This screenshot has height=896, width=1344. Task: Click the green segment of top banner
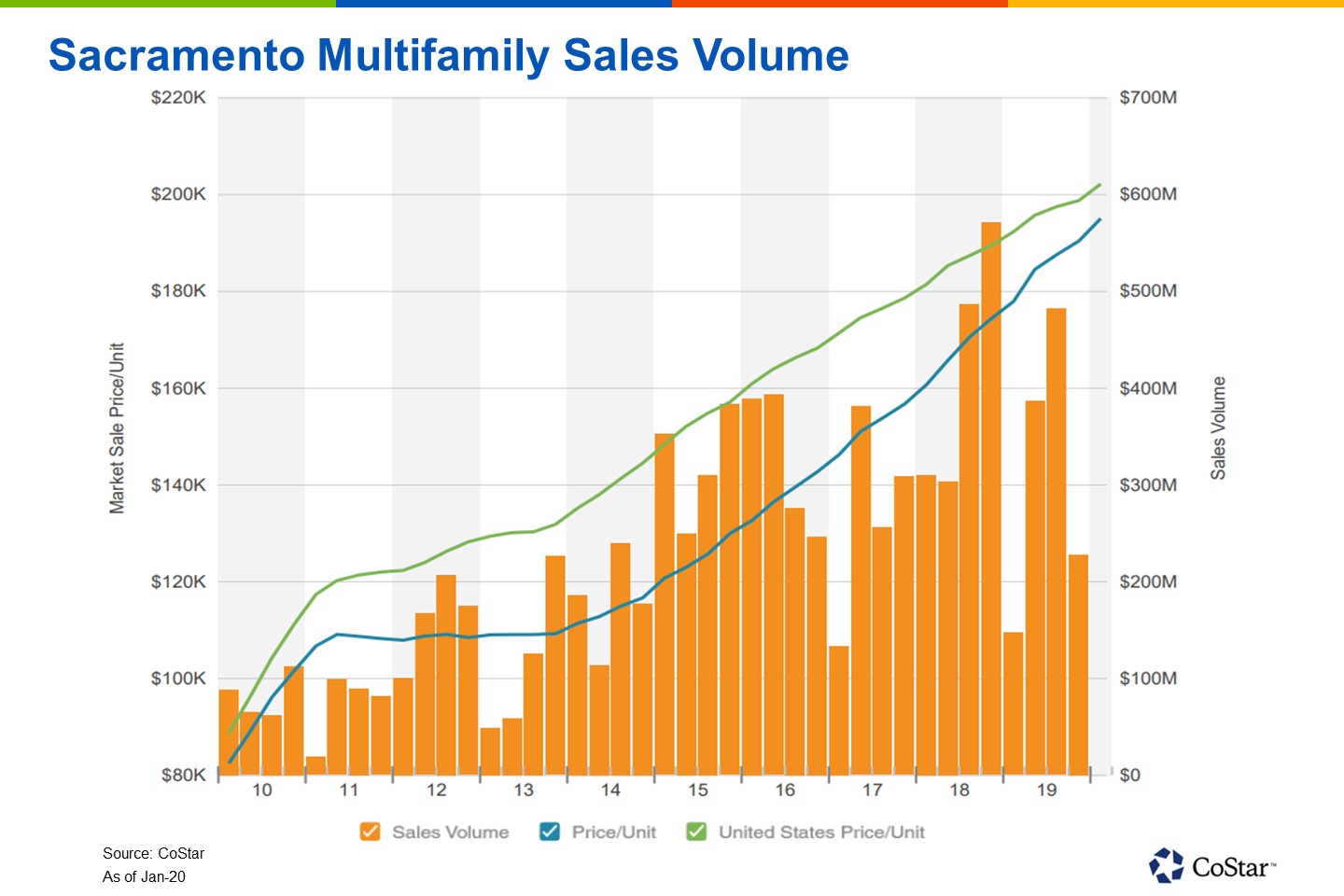tap(168, 5)
